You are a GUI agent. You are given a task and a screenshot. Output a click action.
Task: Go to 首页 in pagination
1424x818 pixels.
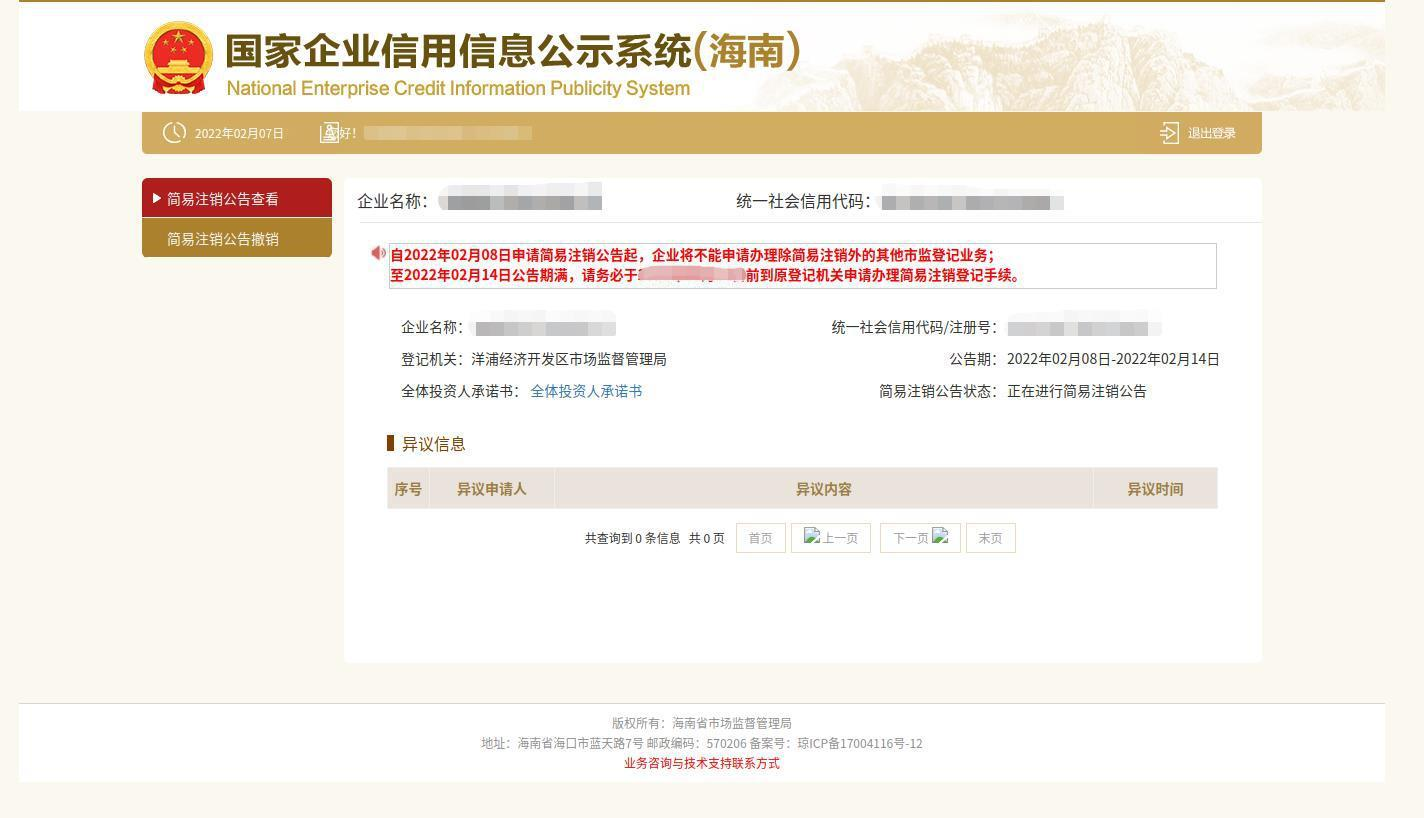point(760,538)
